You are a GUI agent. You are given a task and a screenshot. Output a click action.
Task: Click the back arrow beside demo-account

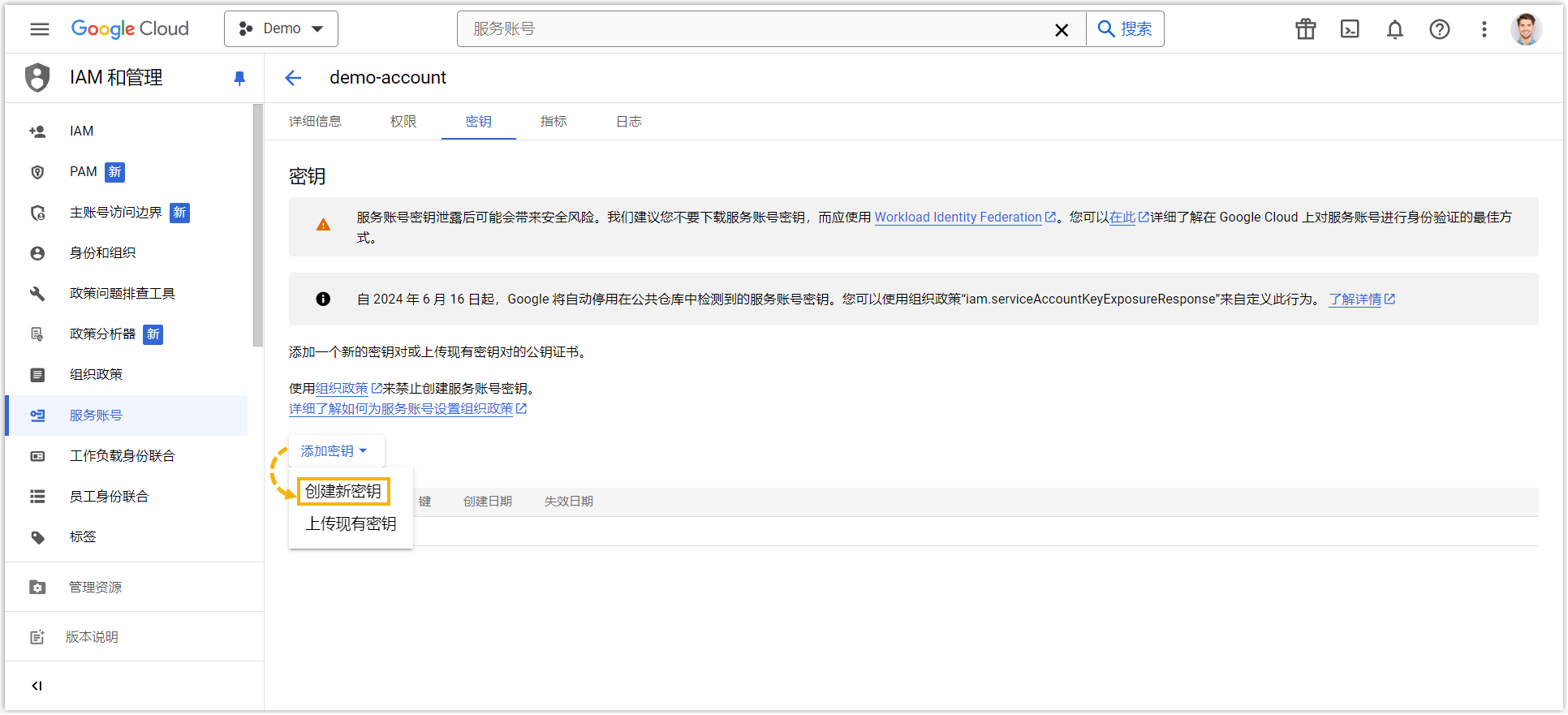click(293, 78)
